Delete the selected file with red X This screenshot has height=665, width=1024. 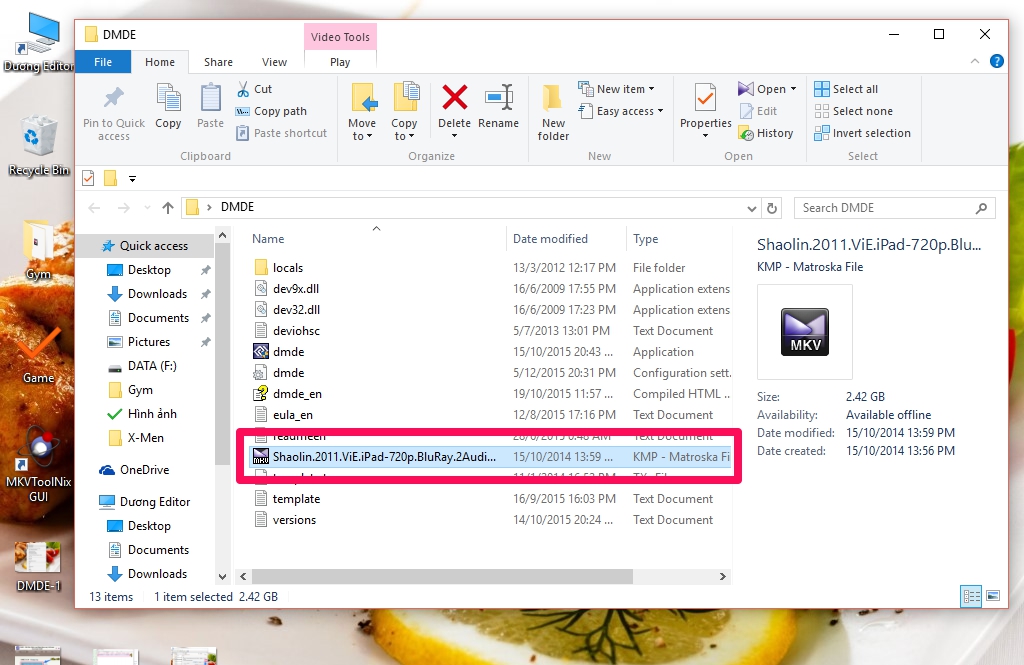point(455,112)
